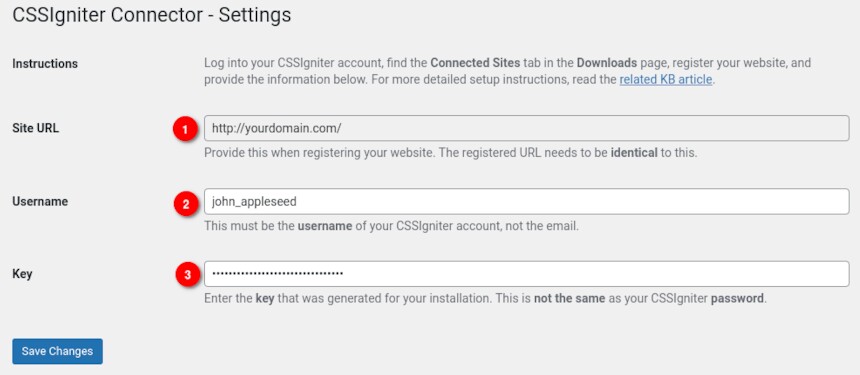
Task: Click the Instructions label
Action: pyautogui.click(x=45, y=64)
